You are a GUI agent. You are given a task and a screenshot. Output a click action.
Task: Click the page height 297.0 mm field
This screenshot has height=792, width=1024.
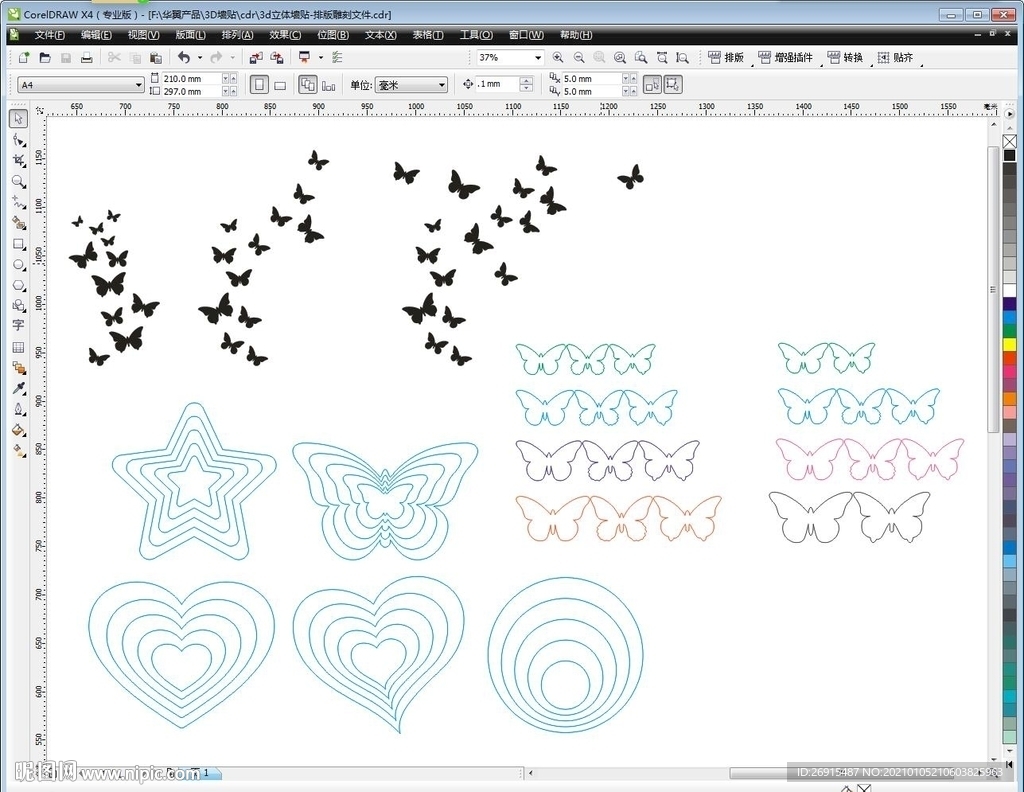click(x=191, y=91)
